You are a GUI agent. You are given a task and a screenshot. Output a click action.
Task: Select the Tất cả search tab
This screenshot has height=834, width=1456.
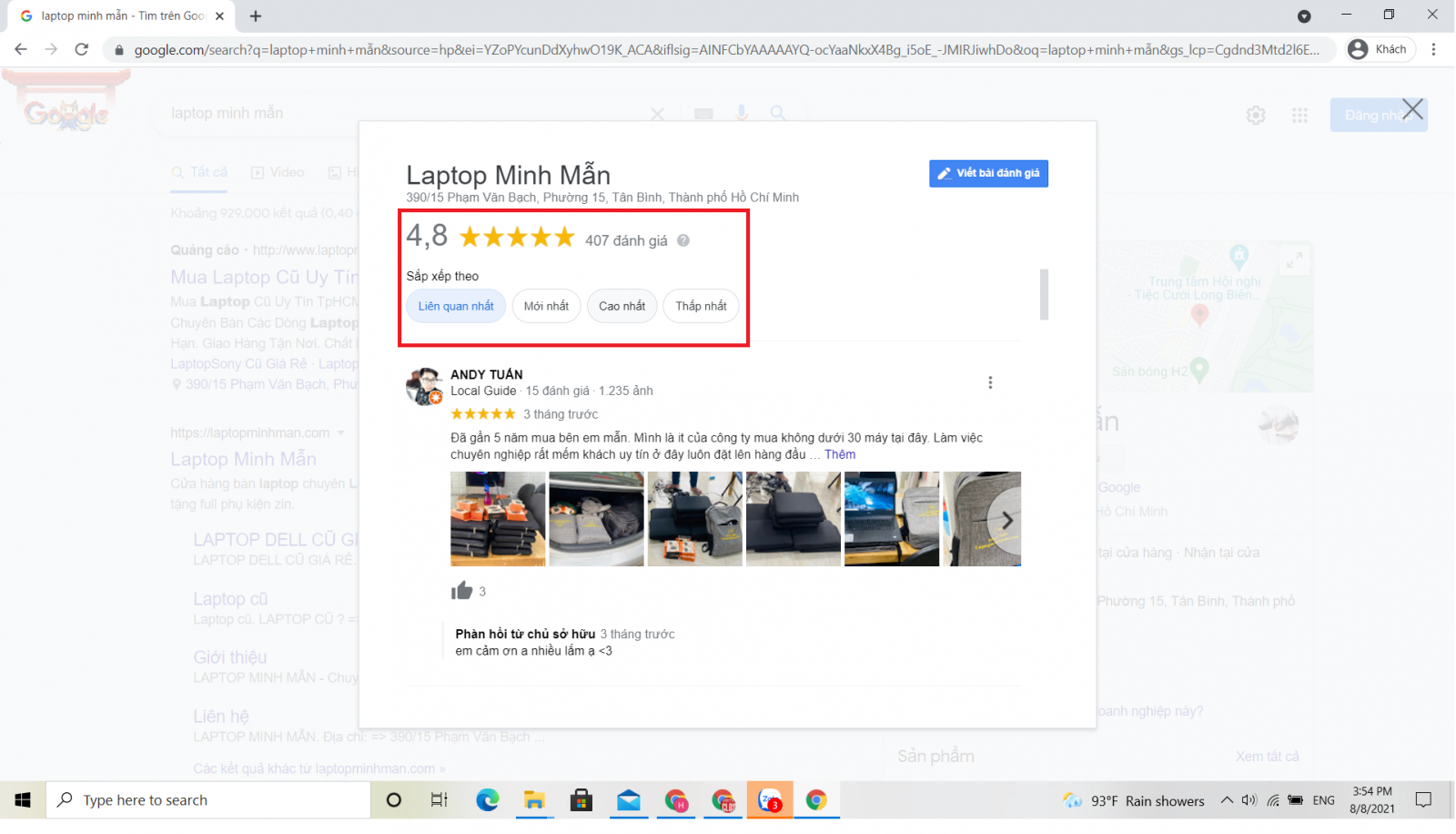pyautogui.click(x=200, y=172)
